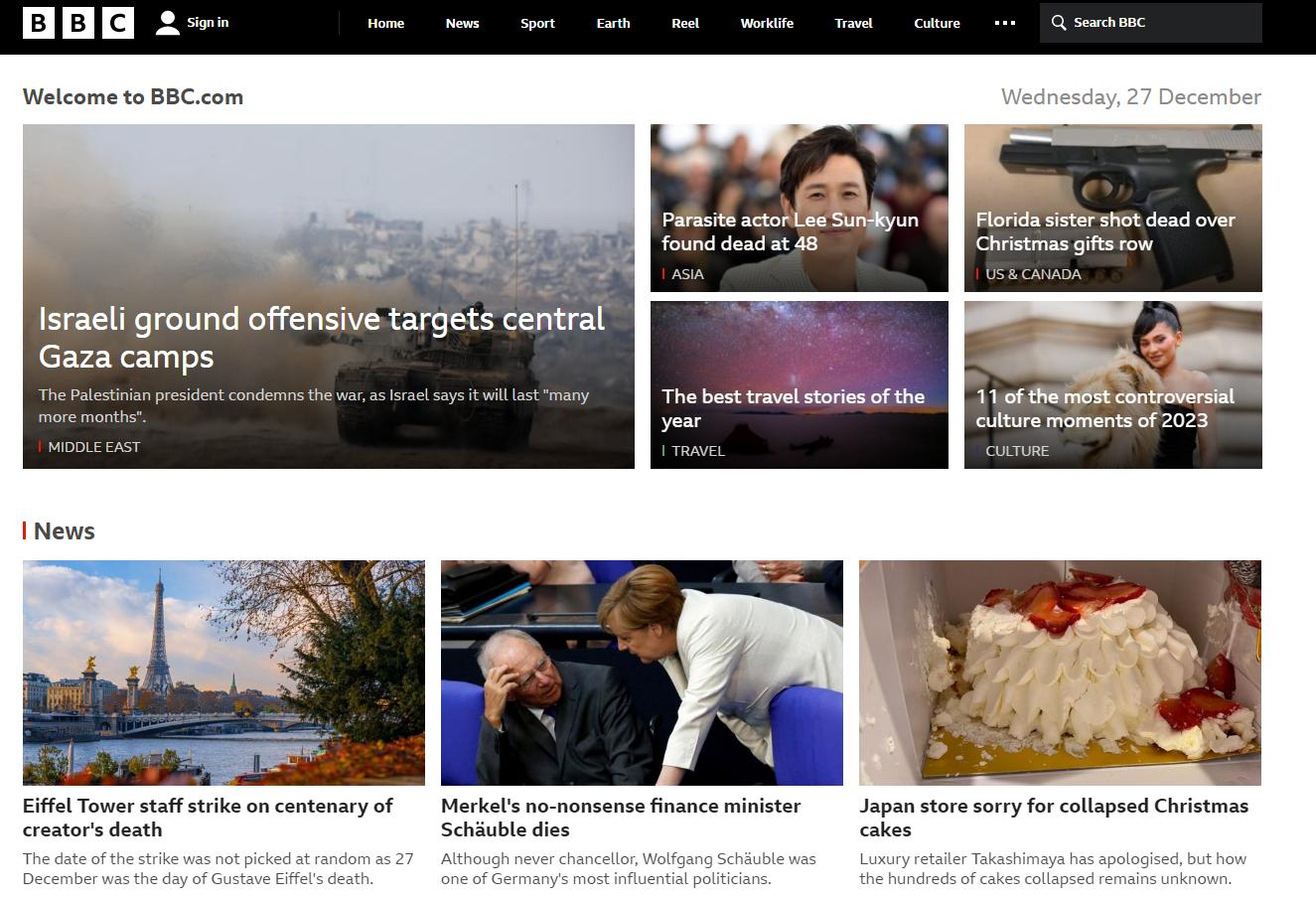Viewport: 1316px width, 899px height.
Task: Click the Palestinian president summary text
Action: click(314, 405)
